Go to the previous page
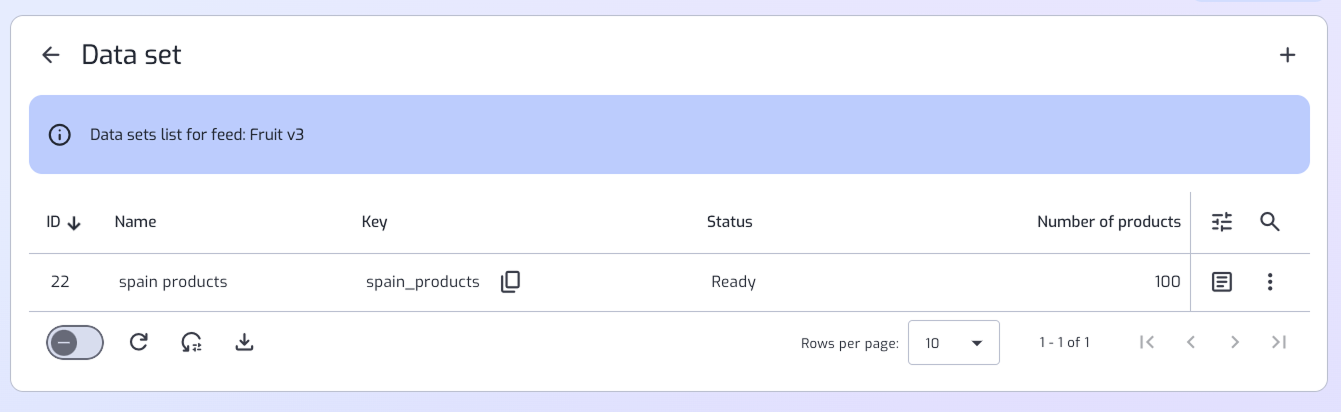The height and width of the screenshot is (412, 1341). [1191, 342]
